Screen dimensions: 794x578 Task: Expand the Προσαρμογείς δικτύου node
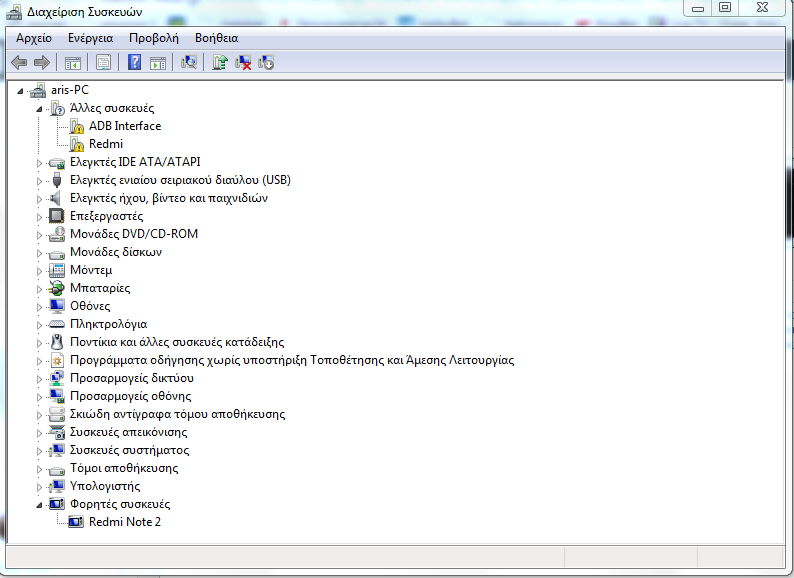tap(40, 378)
